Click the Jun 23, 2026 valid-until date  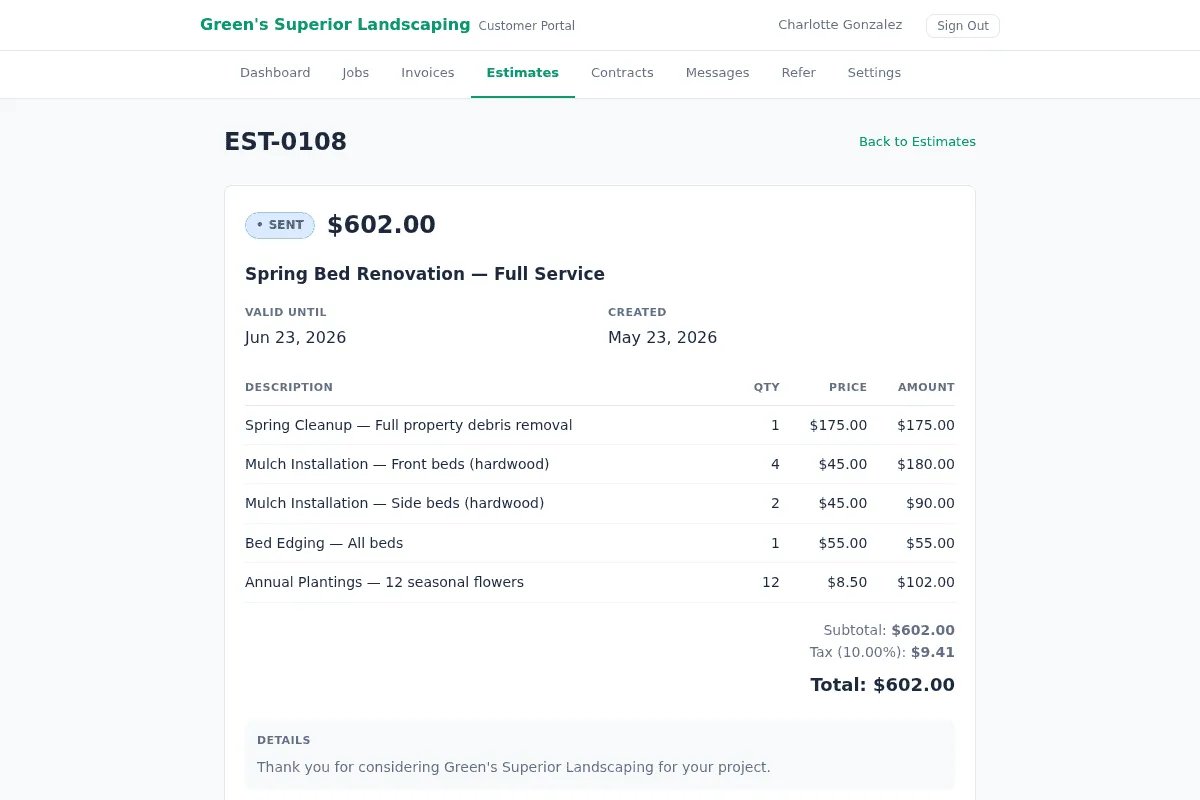click(295, 338)
